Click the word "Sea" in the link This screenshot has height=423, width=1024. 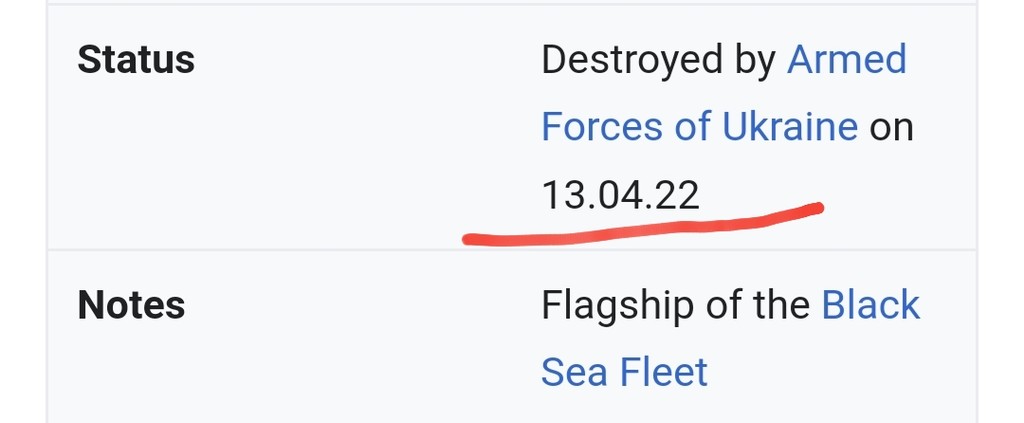pyautogui.click(x=574, y=372)
